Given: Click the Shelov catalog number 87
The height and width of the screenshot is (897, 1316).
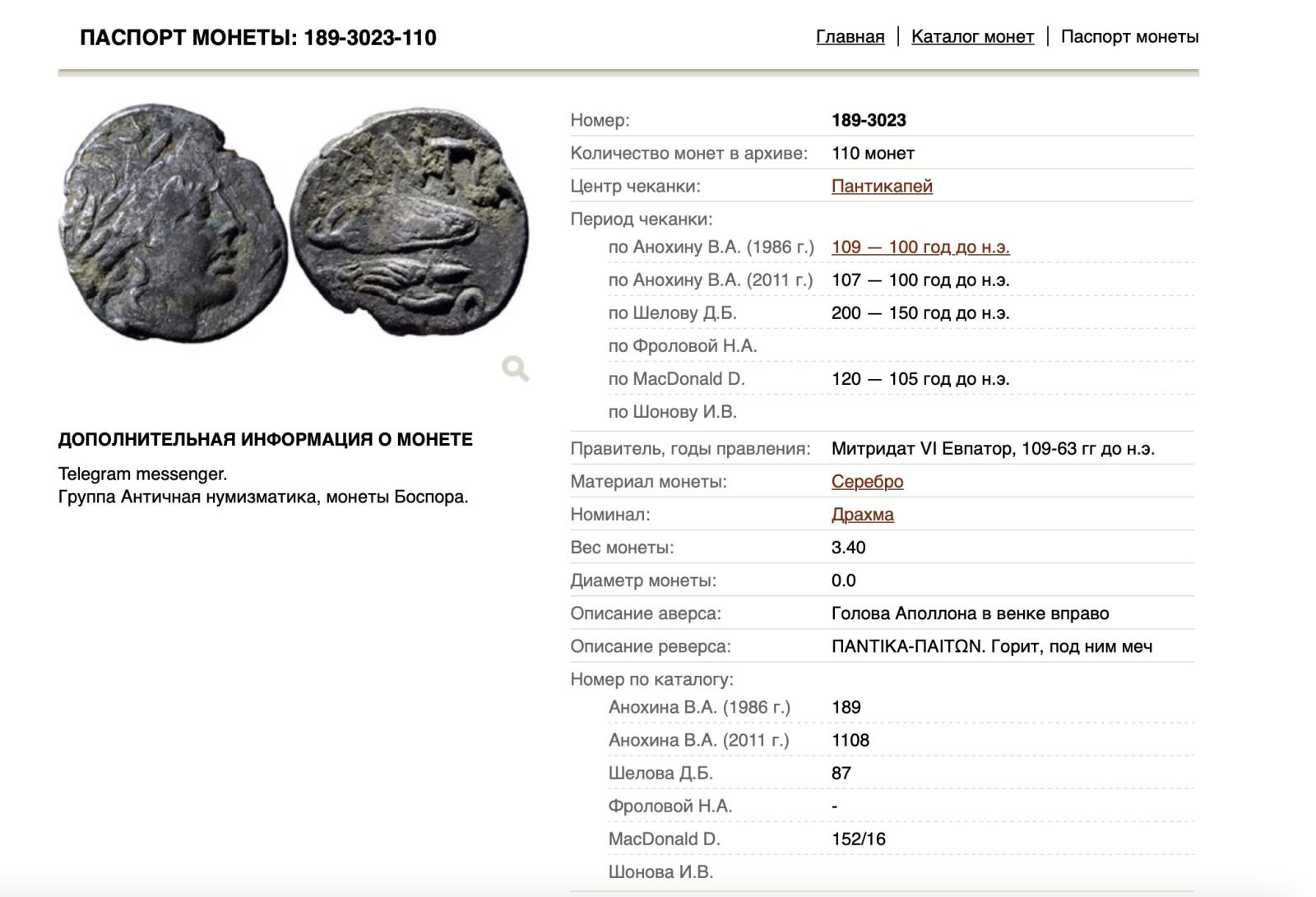Looking at the screenshot, I should [x=841, y=773].
